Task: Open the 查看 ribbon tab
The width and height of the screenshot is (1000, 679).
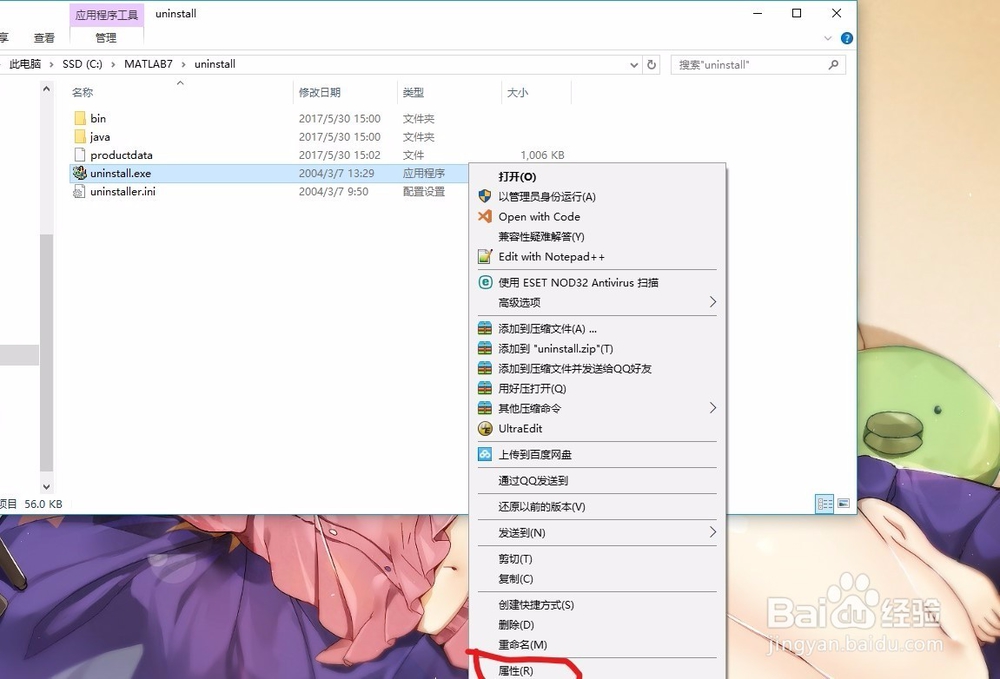Action: click(x=44, y=38)
